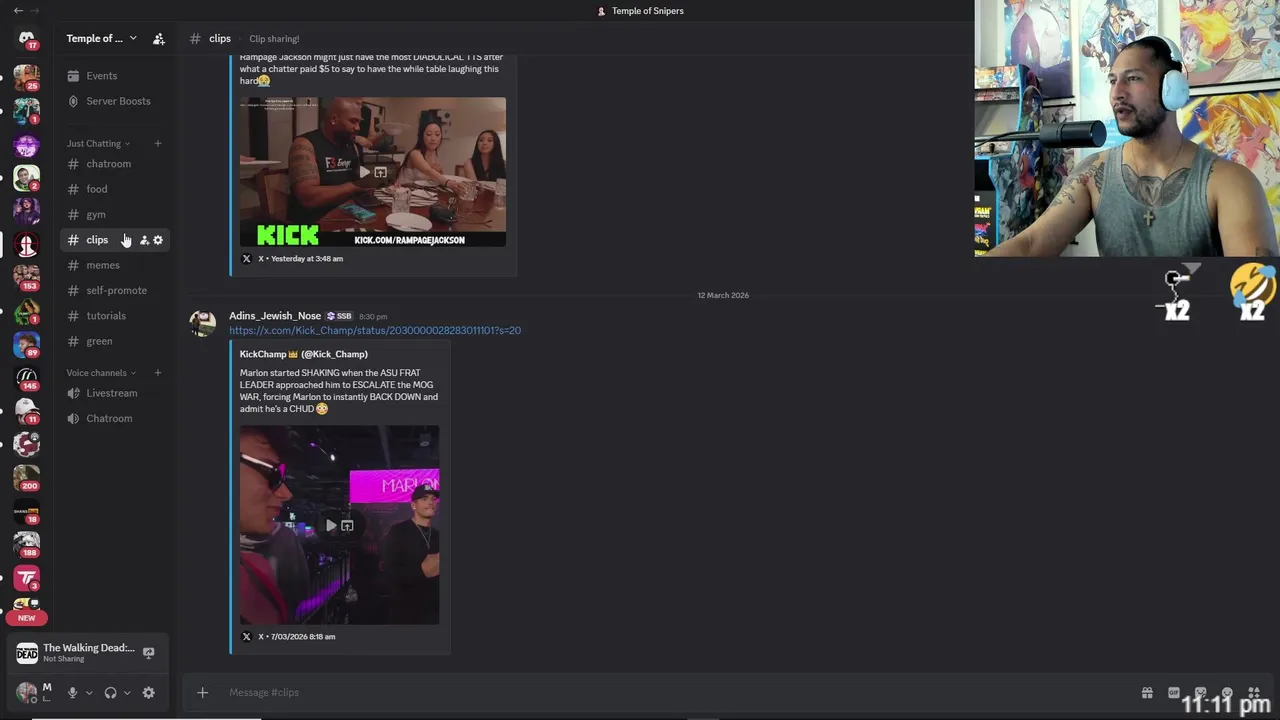Click SSB server tag badge
This screenshot has height=720, width=1280.
click(339, 316)
